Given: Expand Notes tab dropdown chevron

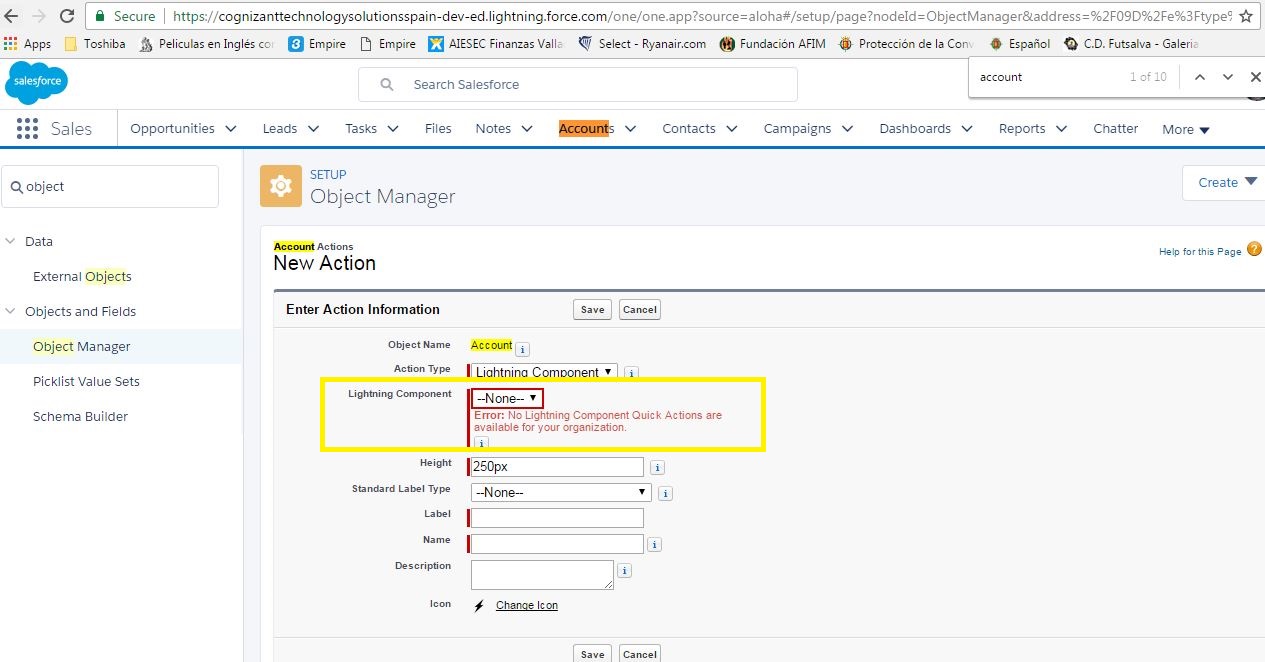Looking at the screenshot, I should pos(527,129).
